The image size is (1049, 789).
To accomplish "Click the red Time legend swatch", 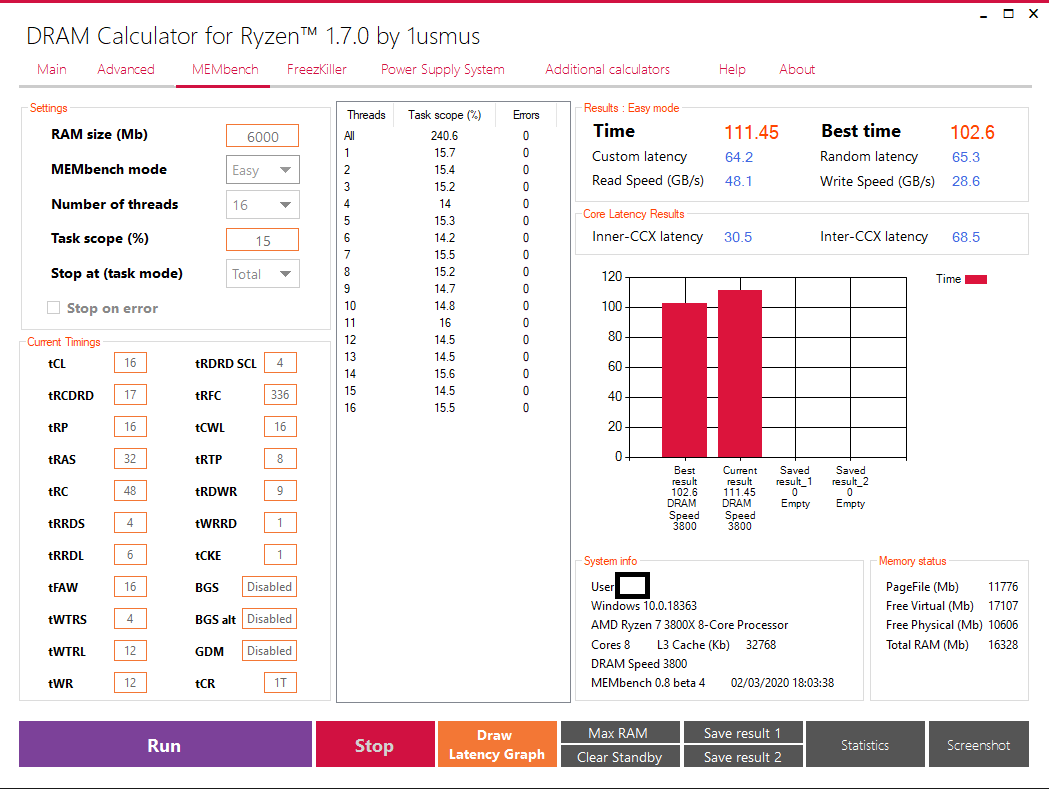I will tap(976, 279).
